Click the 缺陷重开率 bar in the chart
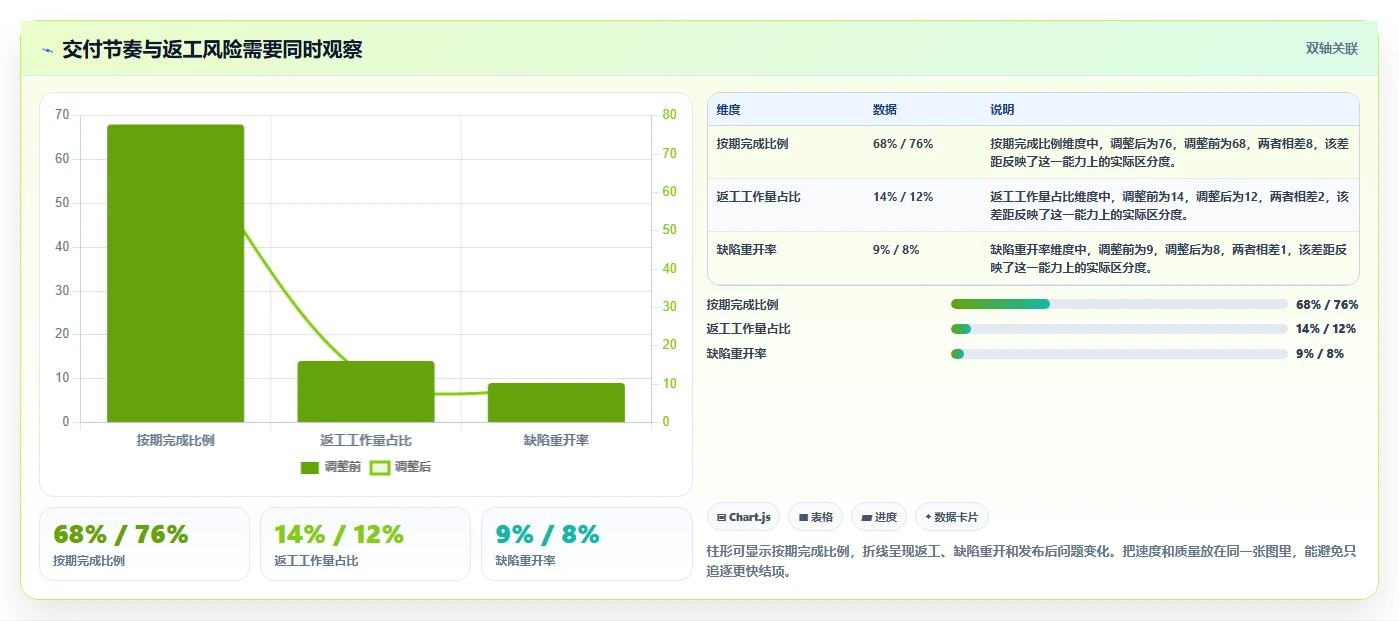Viewport: 1399px width, 621px height. [x=556, y=402]
